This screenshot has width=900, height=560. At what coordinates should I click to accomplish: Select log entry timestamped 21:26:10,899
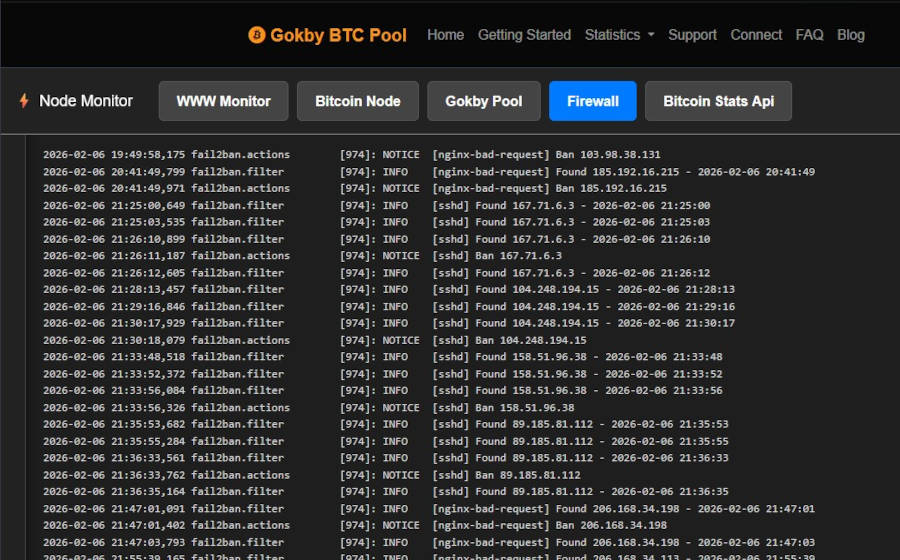(377, 239)
